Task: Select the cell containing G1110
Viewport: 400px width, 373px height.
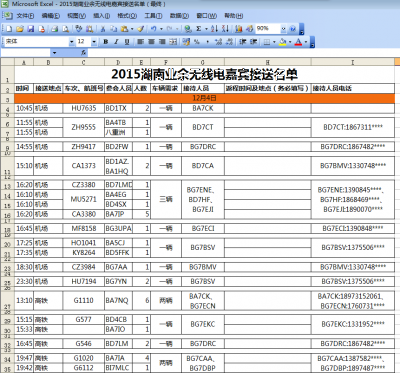Action: 83,300
